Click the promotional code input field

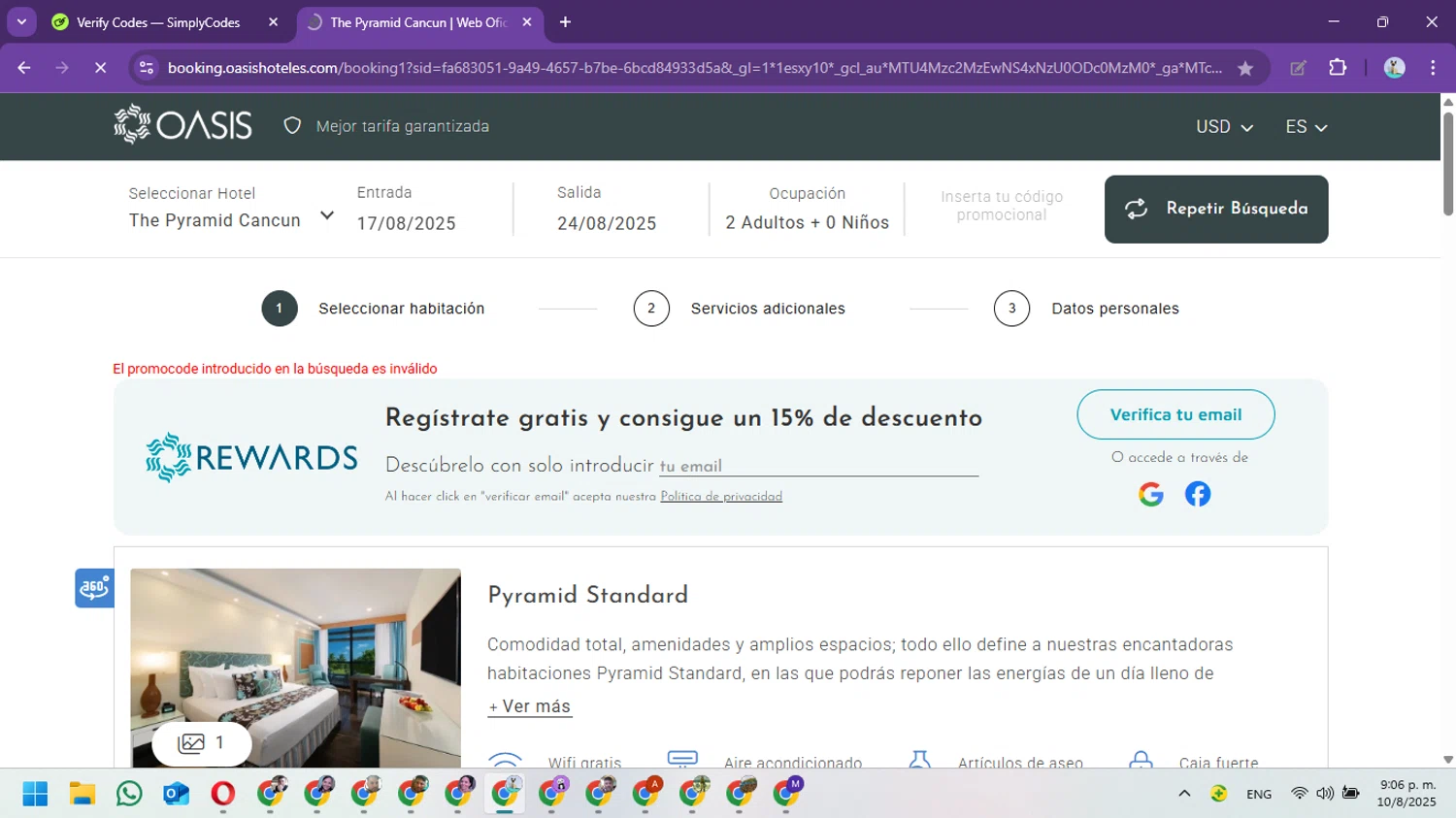coord(1002,206)
